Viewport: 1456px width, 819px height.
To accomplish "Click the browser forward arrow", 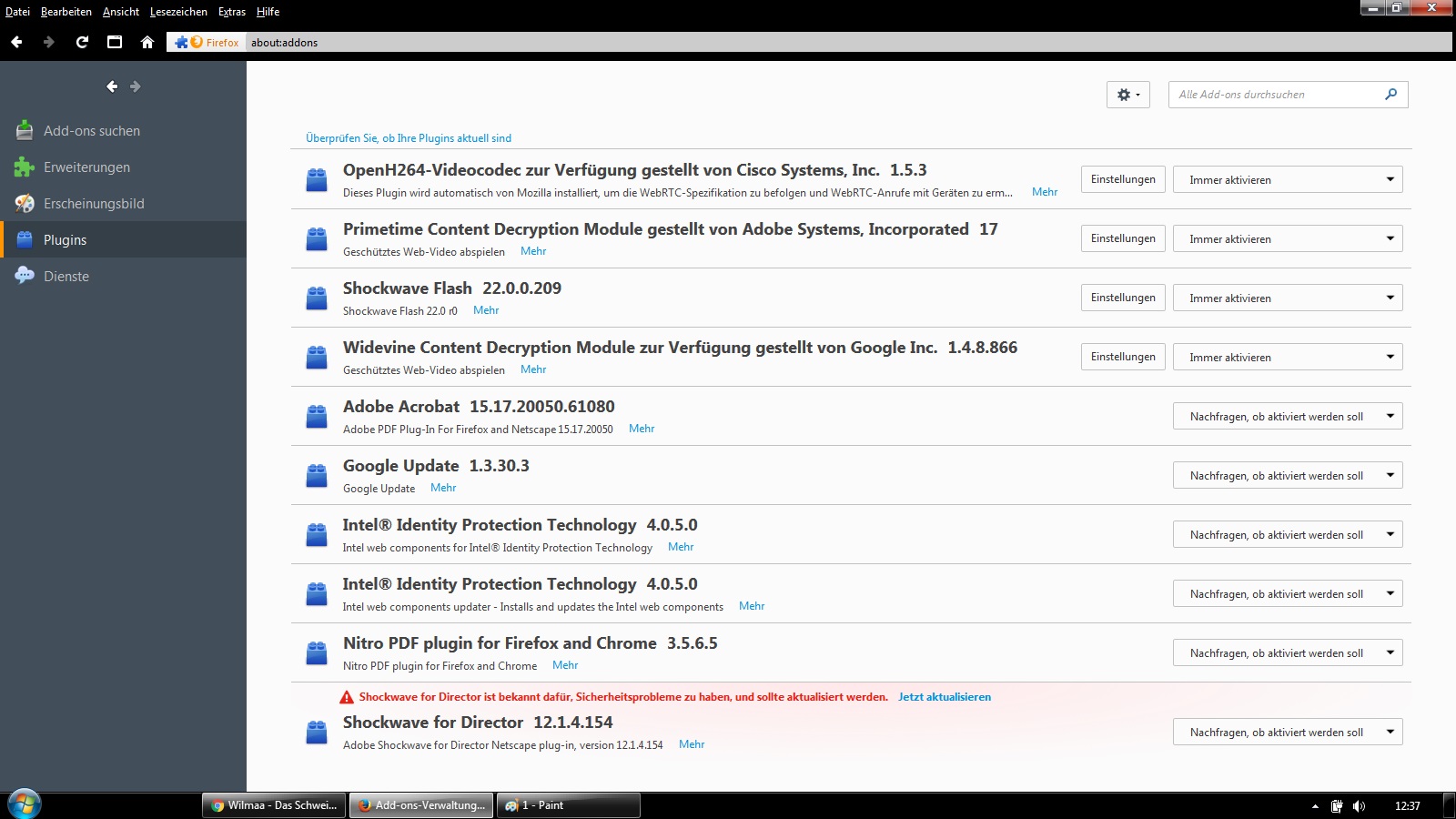I will tap(49, 42).
